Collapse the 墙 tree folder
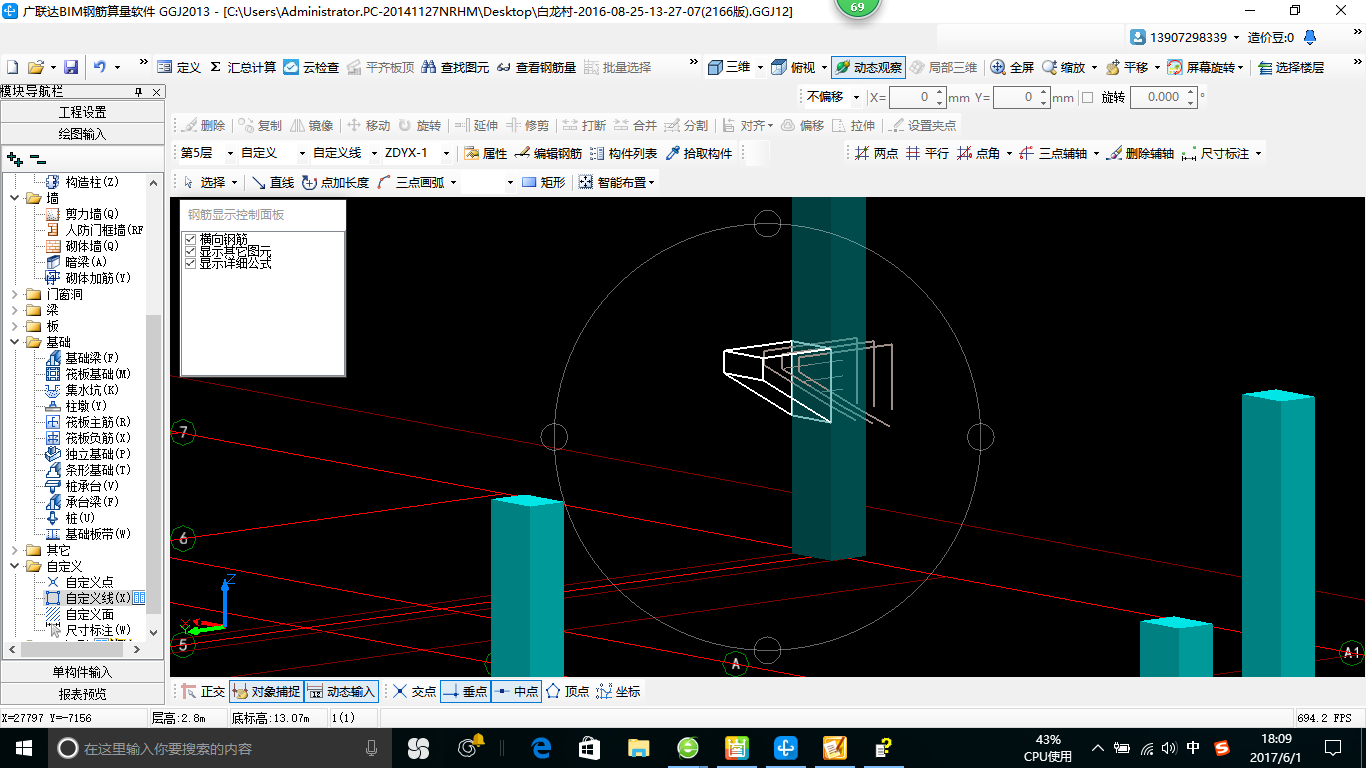 pyautogui.click(x=15, y=198)
